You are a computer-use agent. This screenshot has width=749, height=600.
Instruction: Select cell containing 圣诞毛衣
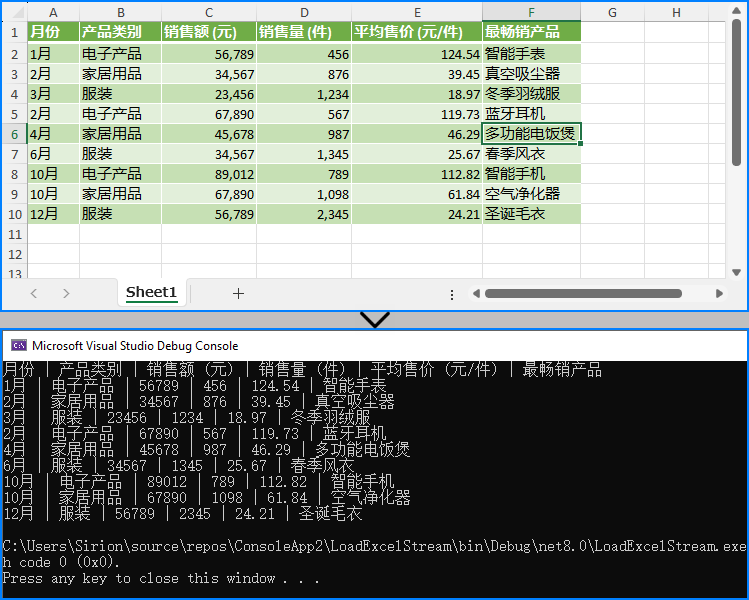point(532,214)
